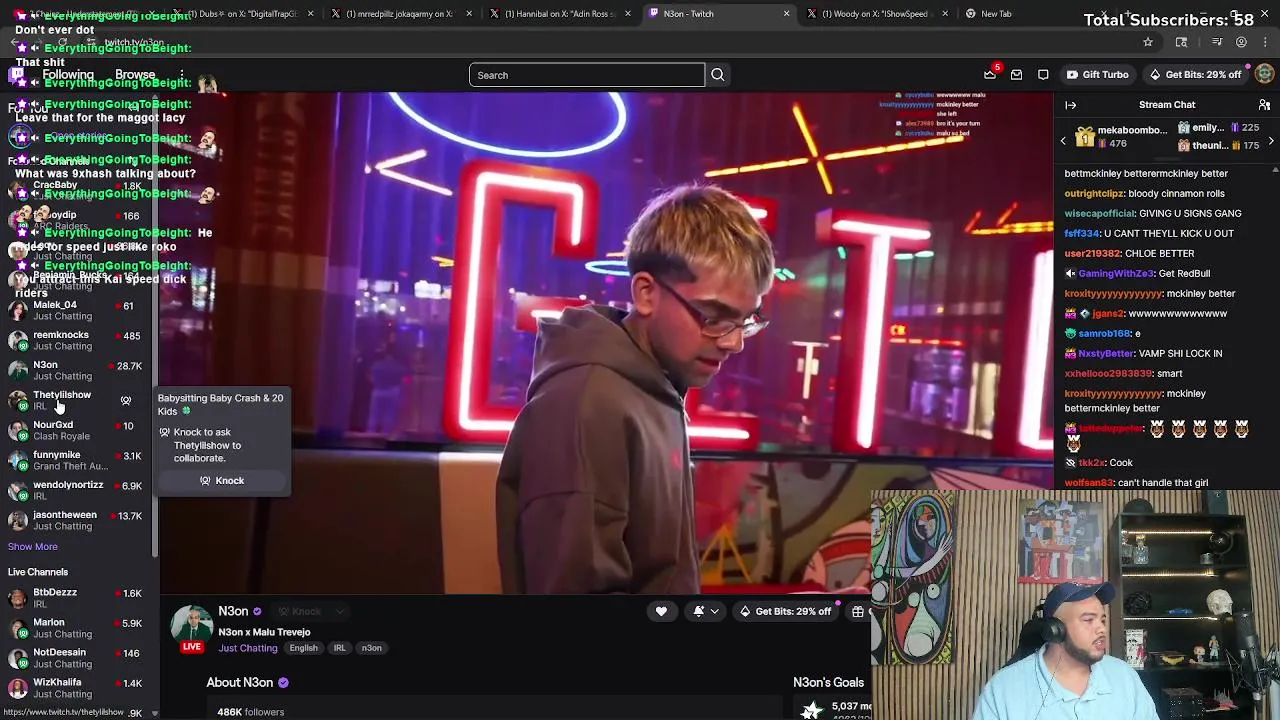The width and height of the screenshot is (1280, 720).
Task: Open the more options dots next to Browse
Action: click(x=181, y=75)
